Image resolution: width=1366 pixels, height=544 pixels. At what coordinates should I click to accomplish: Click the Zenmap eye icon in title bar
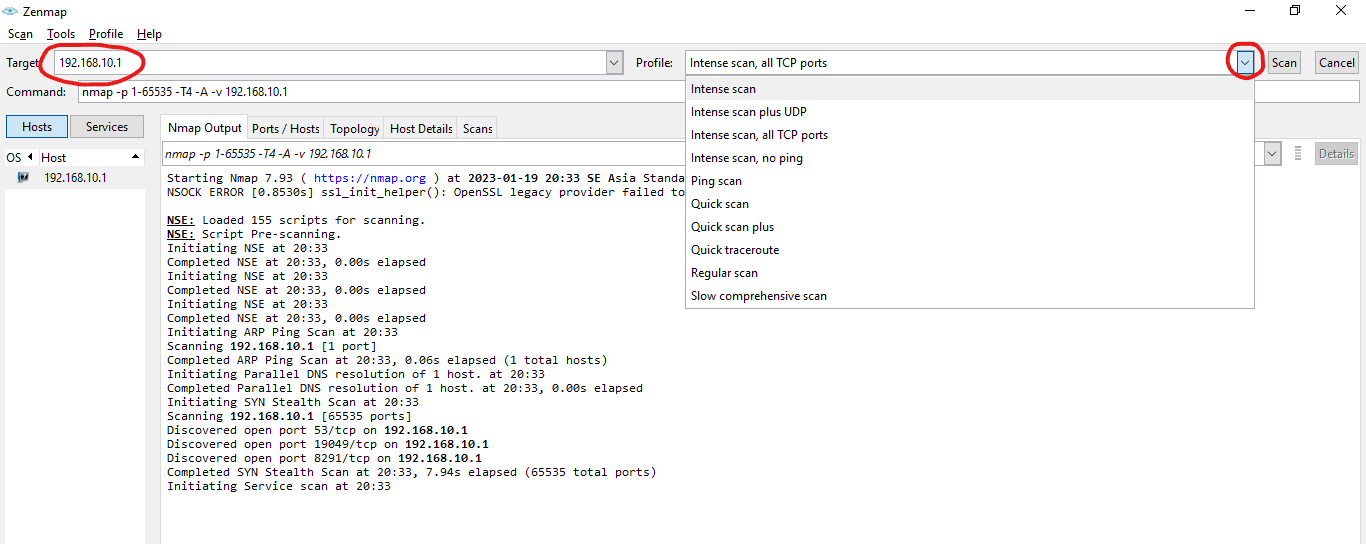pos(11,11)
